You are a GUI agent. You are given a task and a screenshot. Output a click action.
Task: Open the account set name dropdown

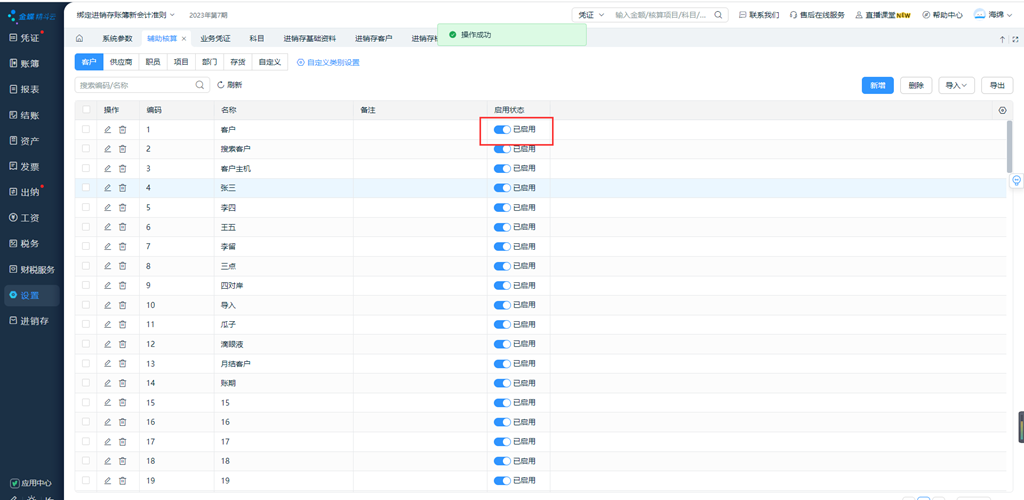tap(125, 14)
